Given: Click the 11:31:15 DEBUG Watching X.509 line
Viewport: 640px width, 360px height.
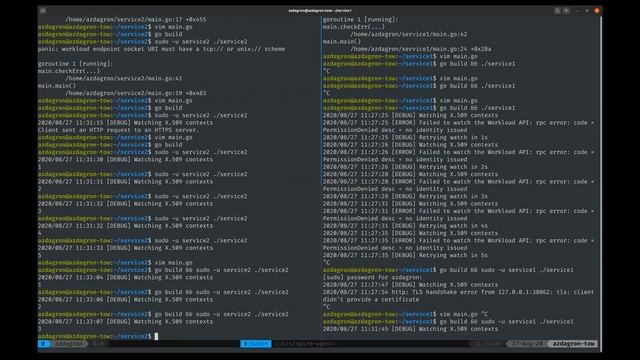Looking at the screenshot, I should tap(125, 122).
